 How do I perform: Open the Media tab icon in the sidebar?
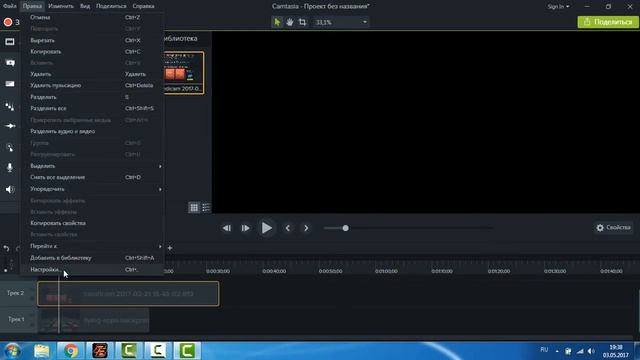10,42
